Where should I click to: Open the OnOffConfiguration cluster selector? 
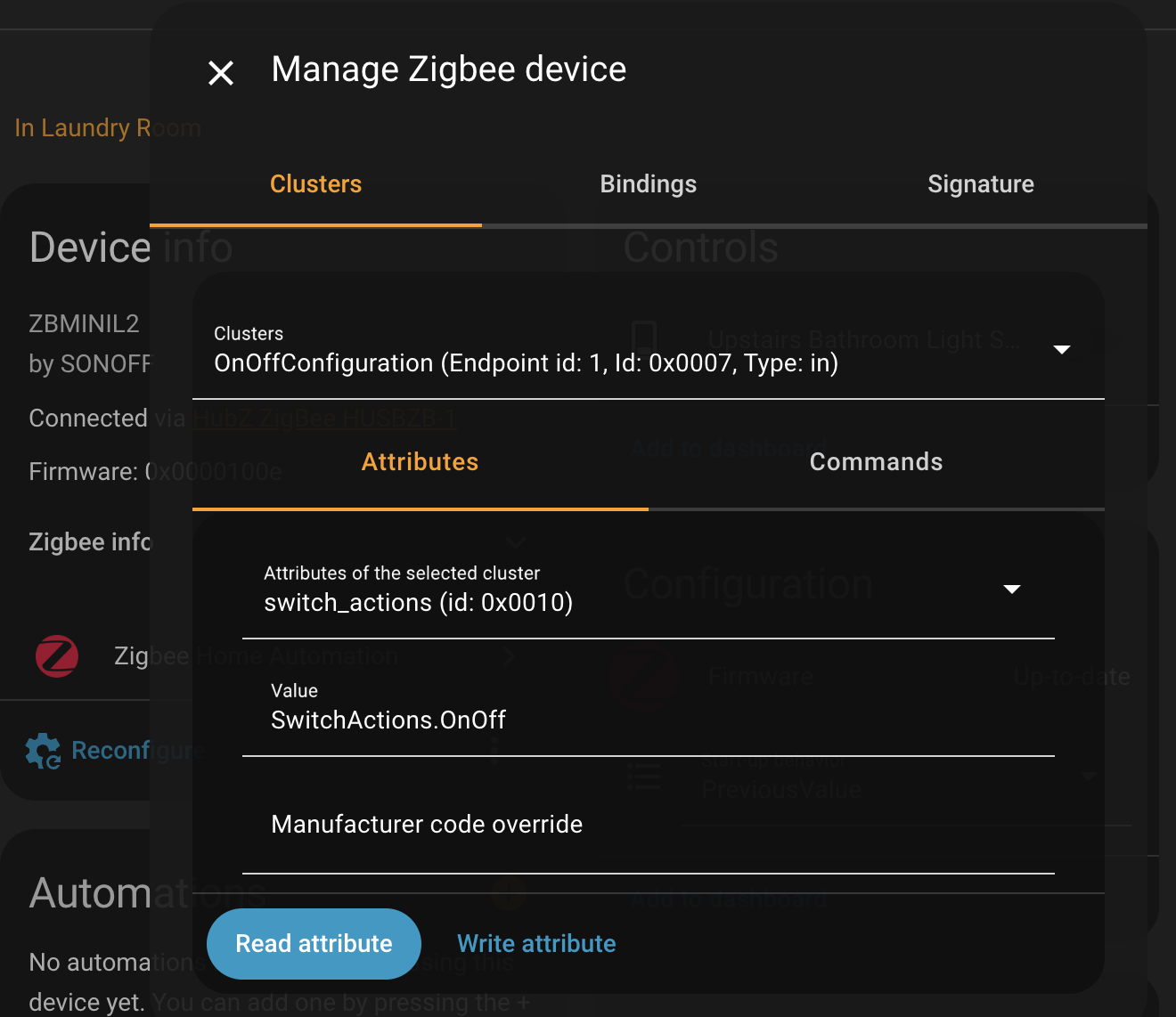click(624, 351)
